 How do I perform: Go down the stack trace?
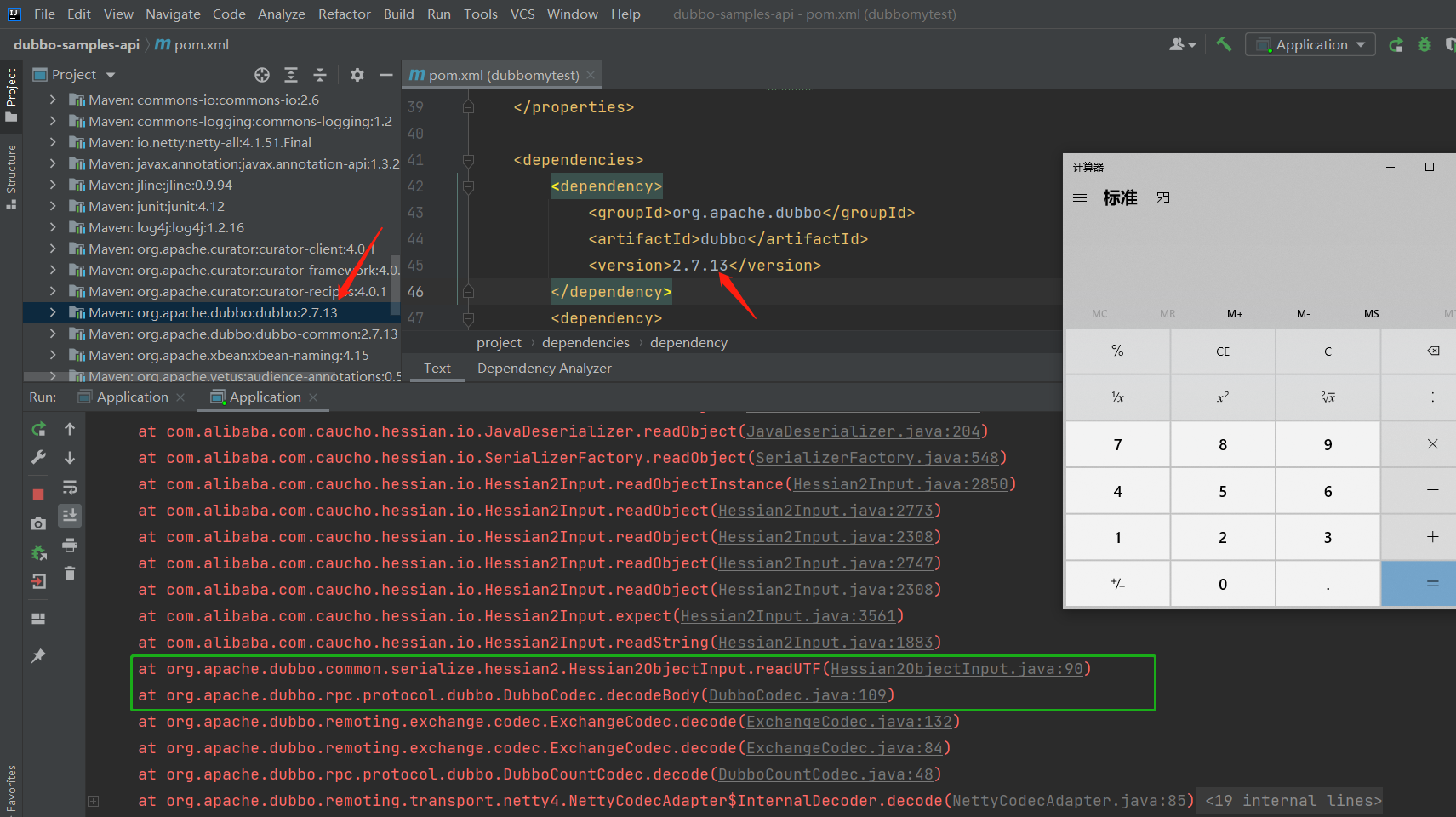pos(70,458)
